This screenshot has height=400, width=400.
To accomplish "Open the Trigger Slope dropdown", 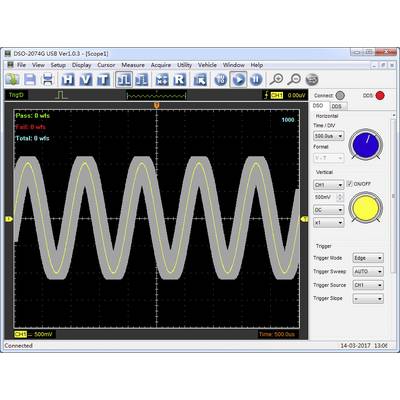I will [x=368, y=299].
